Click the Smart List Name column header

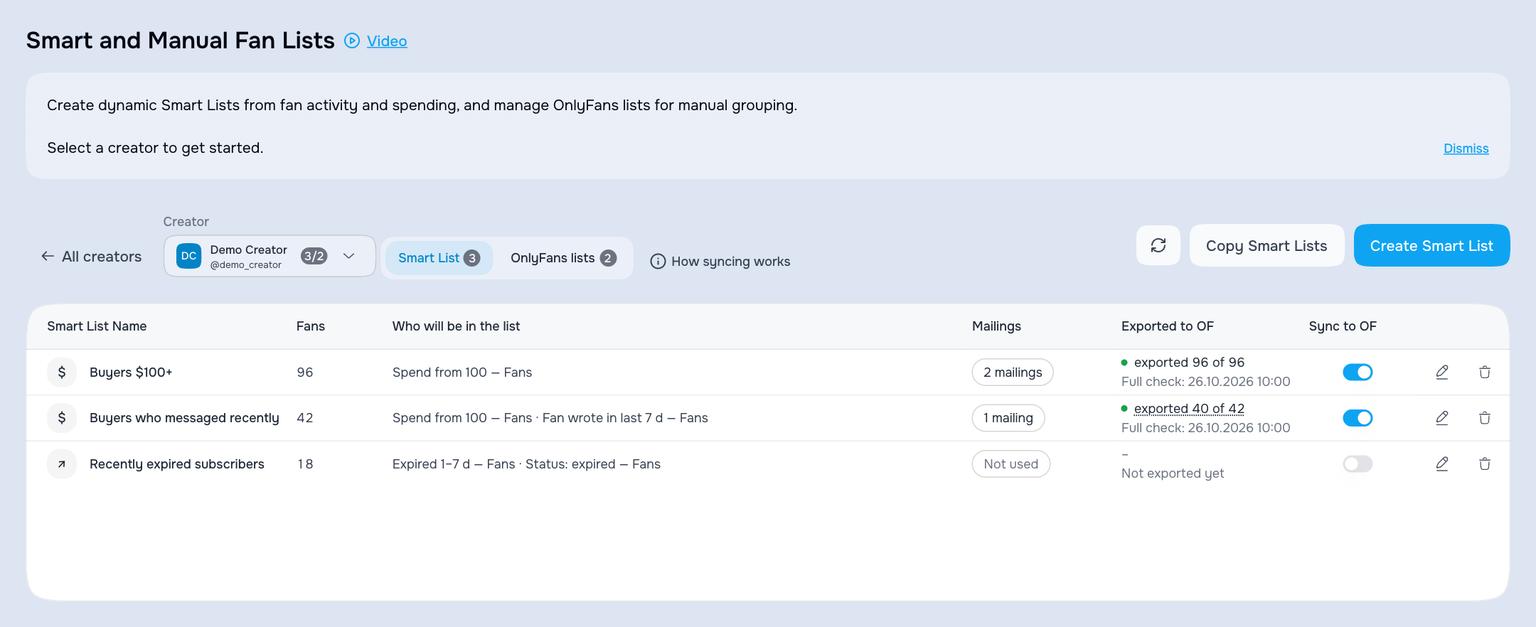[x=97, y=326]
